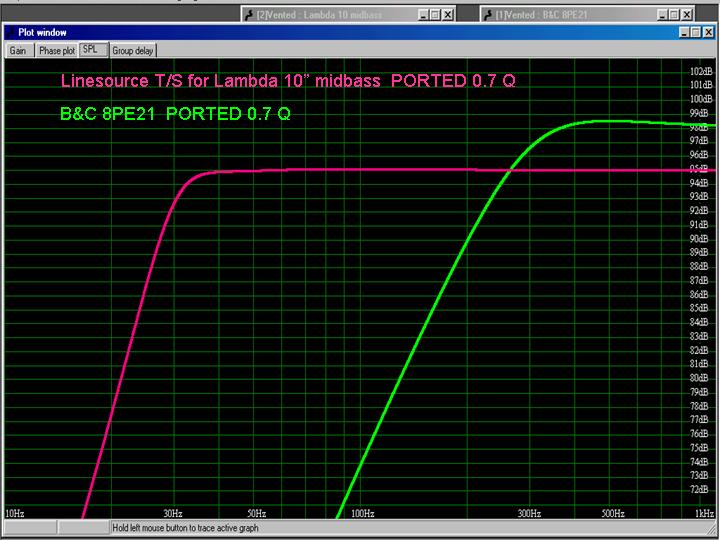Click the pink Lambda 10" midbass legend text
Viewport: 720px width, 540px height.
(288, 81)
